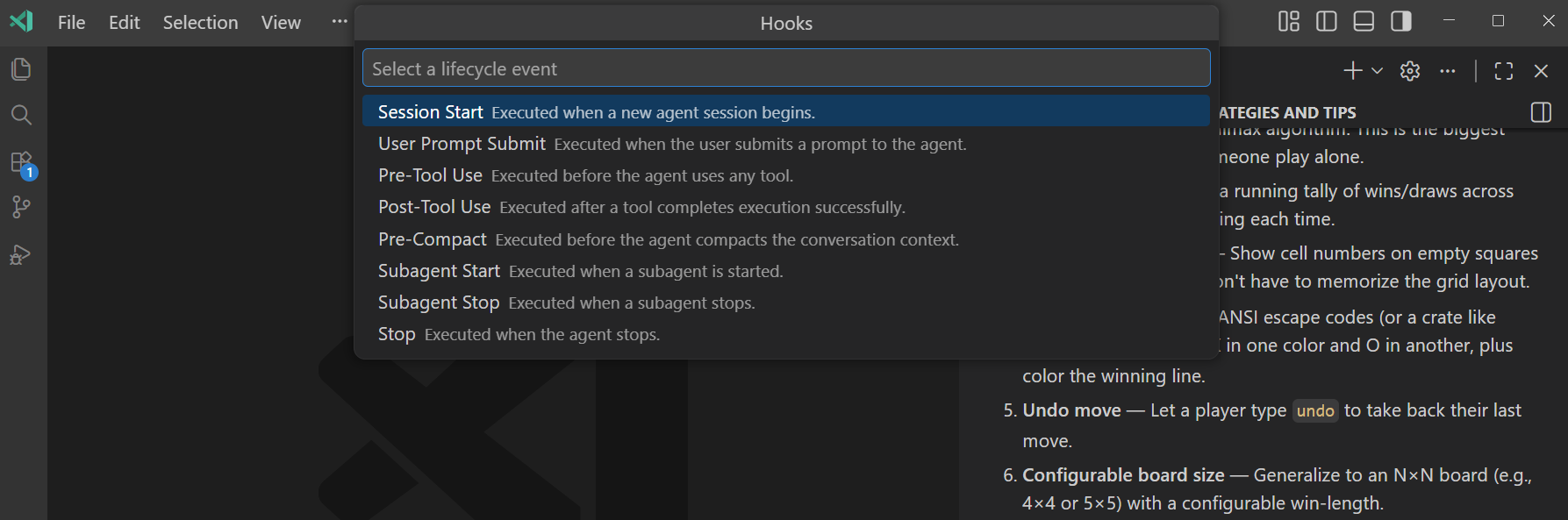Open the menu bar overflow ellipsis
Screen dimensions: 1568x520
[x=339, y=21]
